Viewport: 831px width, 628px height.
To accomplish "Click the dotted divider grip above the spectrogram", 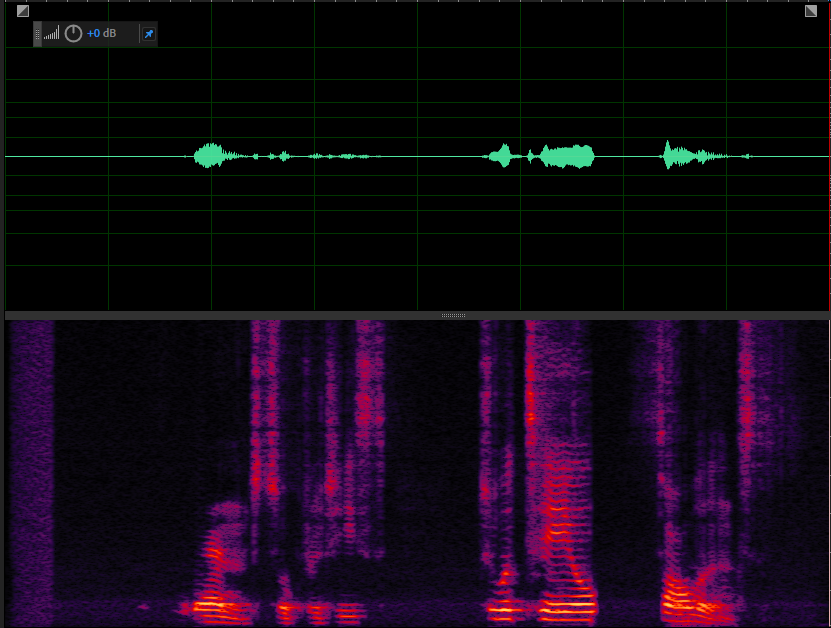I will coord(453,315).
